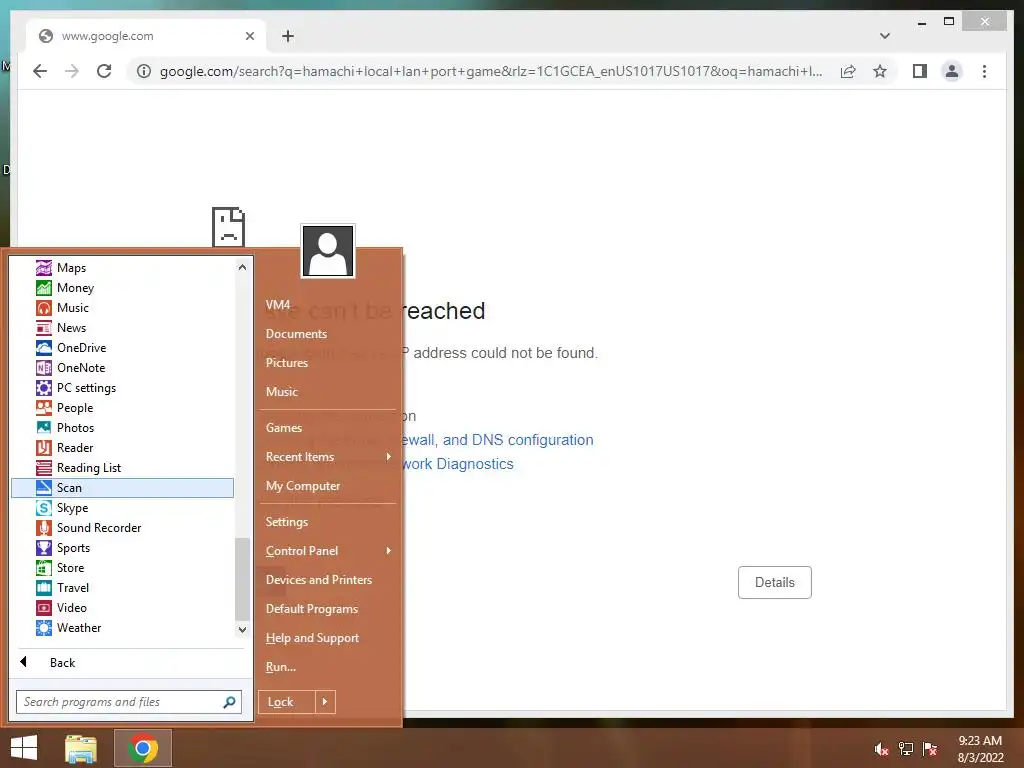Expand the Recent Items submenu
Viewport: 1024px width, 768px height.
(389, 456)
